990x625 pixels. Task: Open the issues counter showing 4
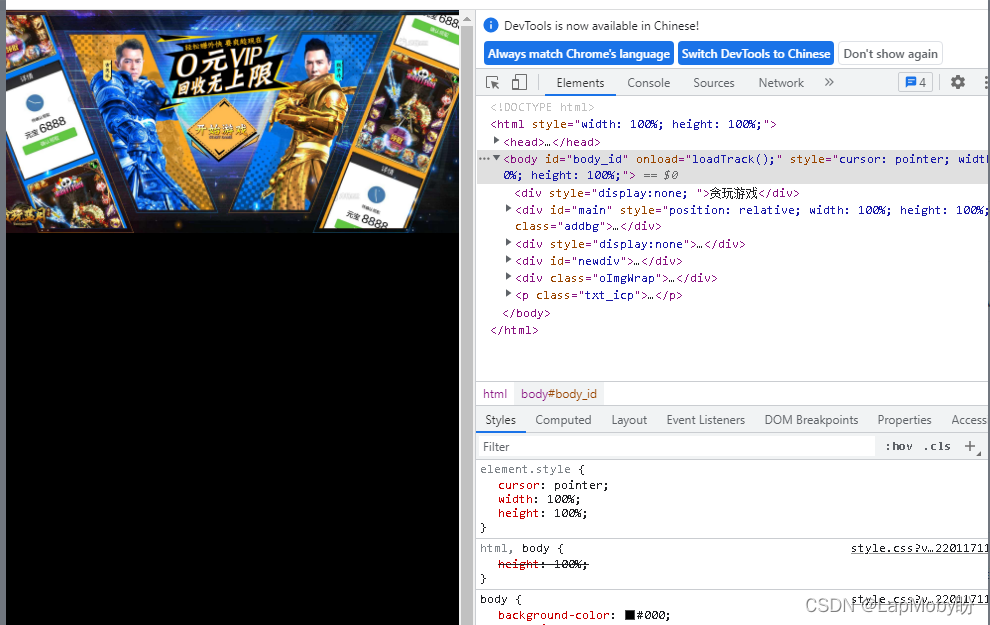coord(915,82)
